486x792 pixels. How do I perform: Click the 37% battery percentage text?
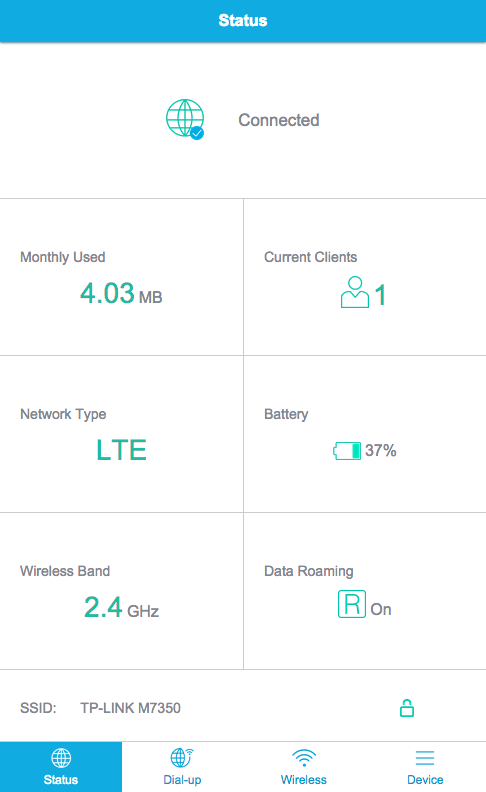click(x=381, y=450)
